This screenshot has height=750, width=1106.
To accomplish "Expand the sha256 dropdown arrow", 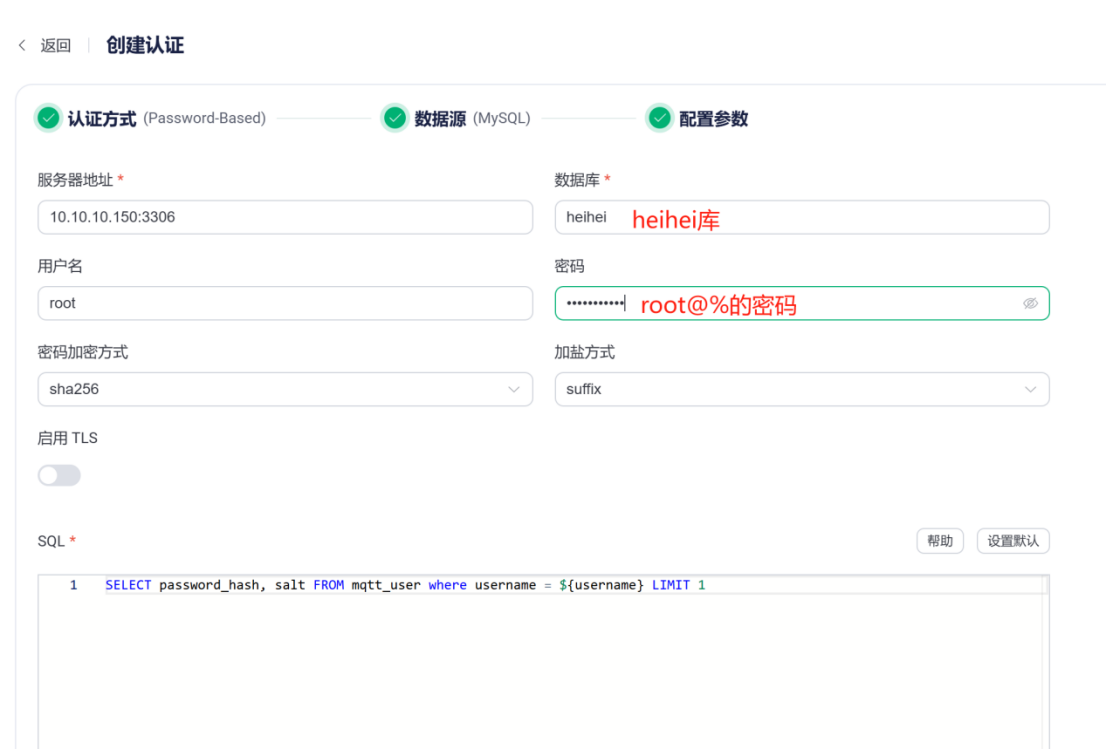I will tap(514, 389).
